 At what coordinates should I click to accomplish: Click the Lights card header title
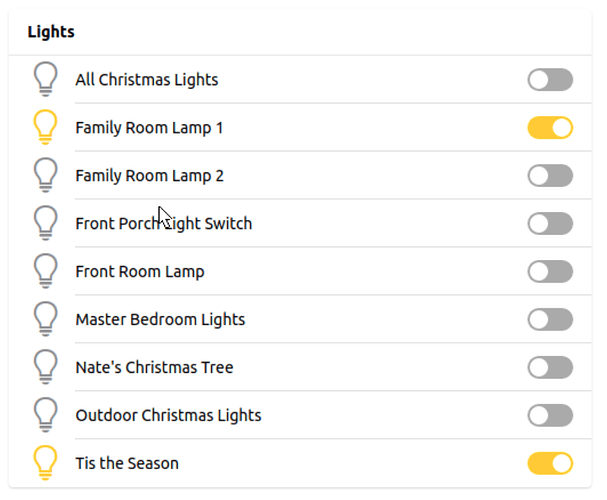51,32
